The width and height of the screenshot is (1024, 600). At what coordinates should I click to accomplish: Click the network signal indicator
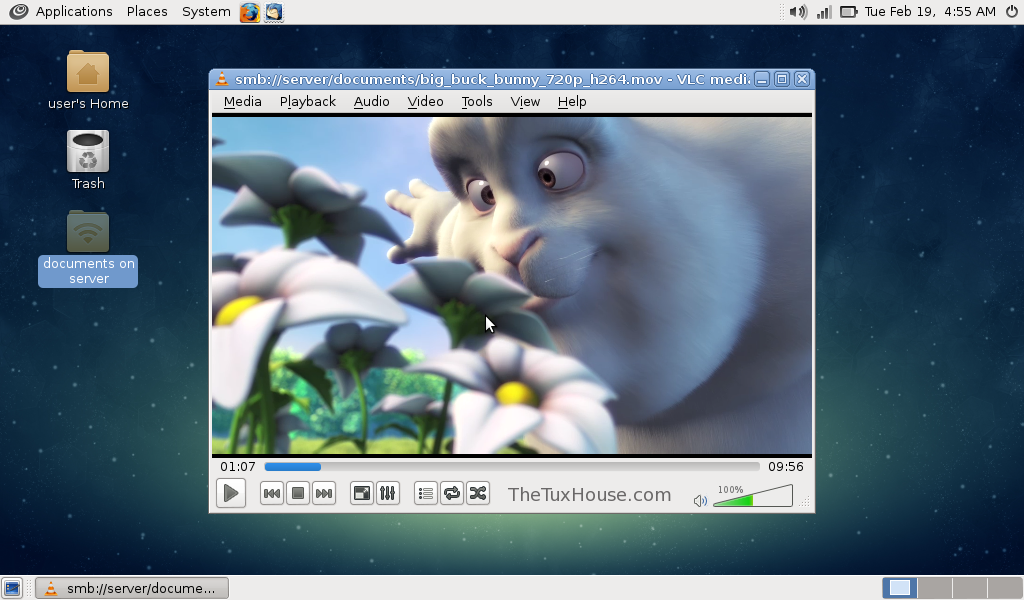[824, 12]
